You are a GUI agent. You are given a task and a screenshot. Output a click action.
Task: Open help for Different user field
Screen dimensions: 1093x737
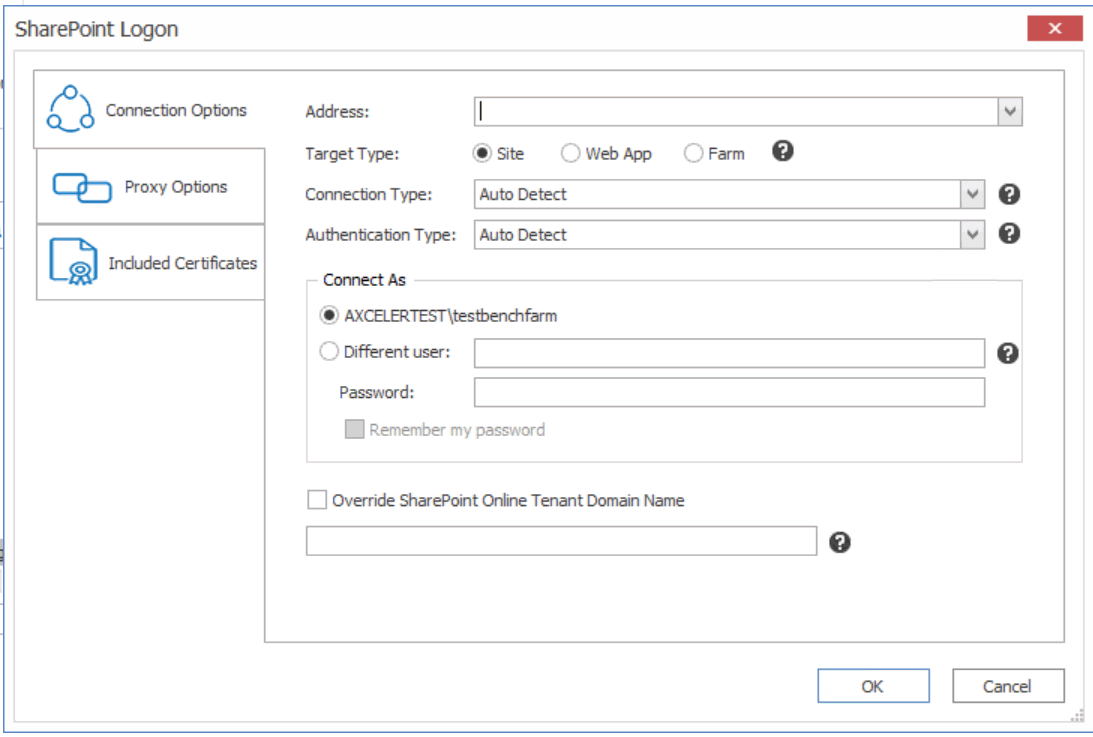pos(1009,351)
